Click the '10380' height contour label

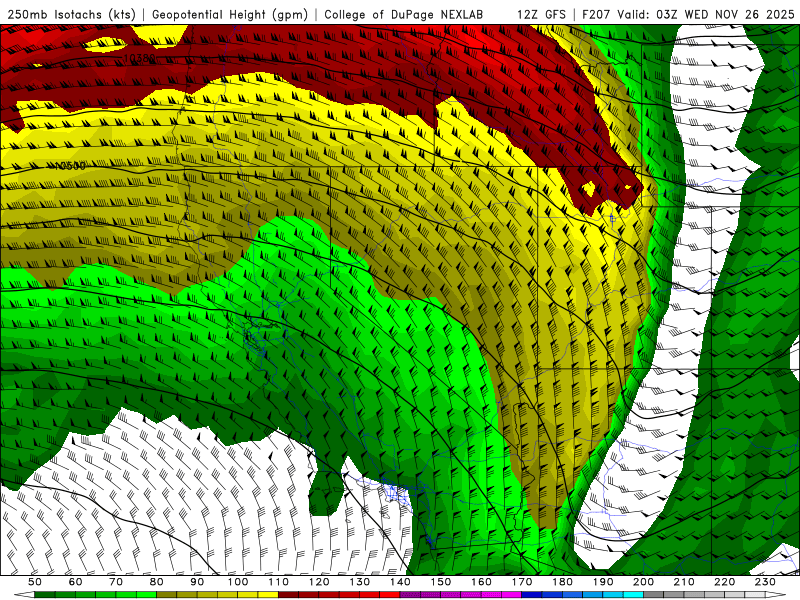(140, 58)
